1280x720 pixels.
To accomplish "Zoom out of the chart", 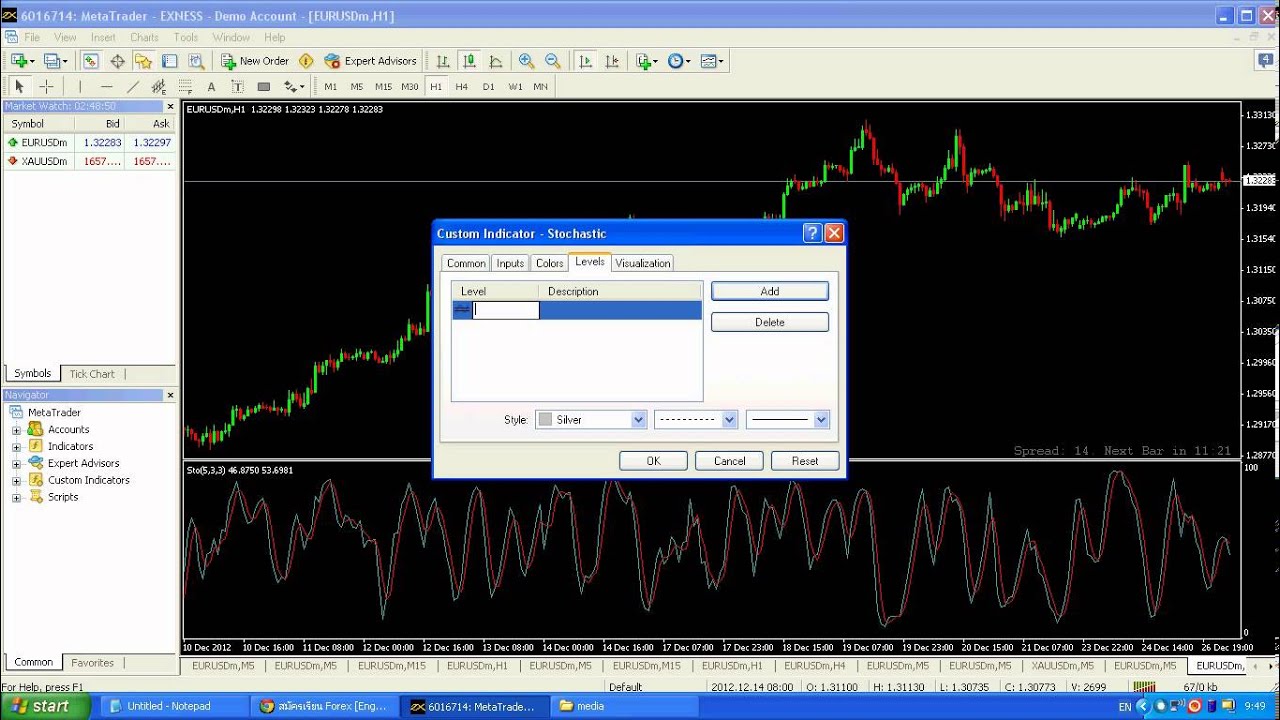I will (553, 61).
